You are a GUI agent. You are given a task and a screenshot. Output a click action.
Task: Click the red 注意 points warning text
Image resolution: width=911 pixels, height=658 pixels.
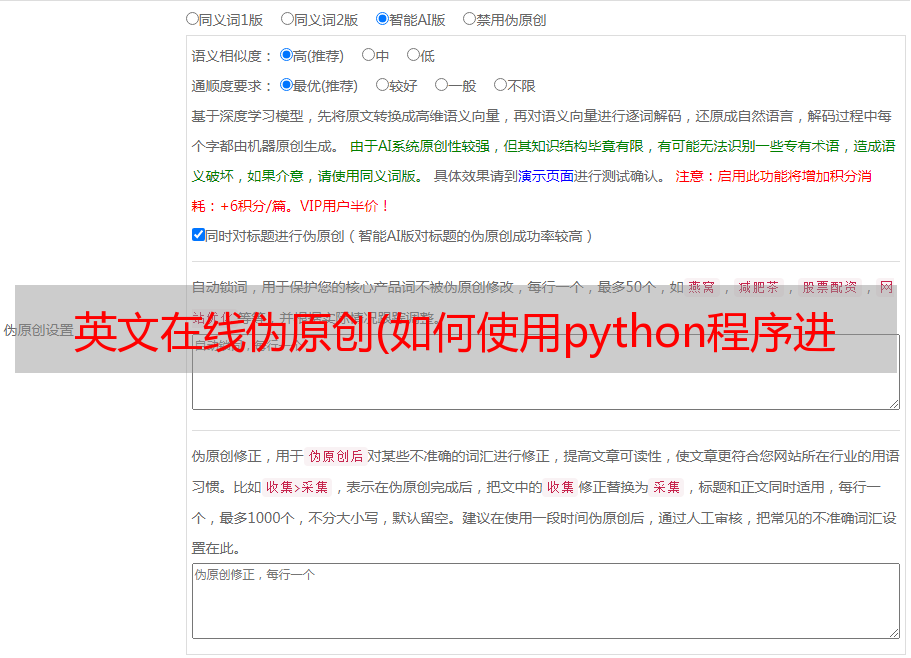click(532, 191)
